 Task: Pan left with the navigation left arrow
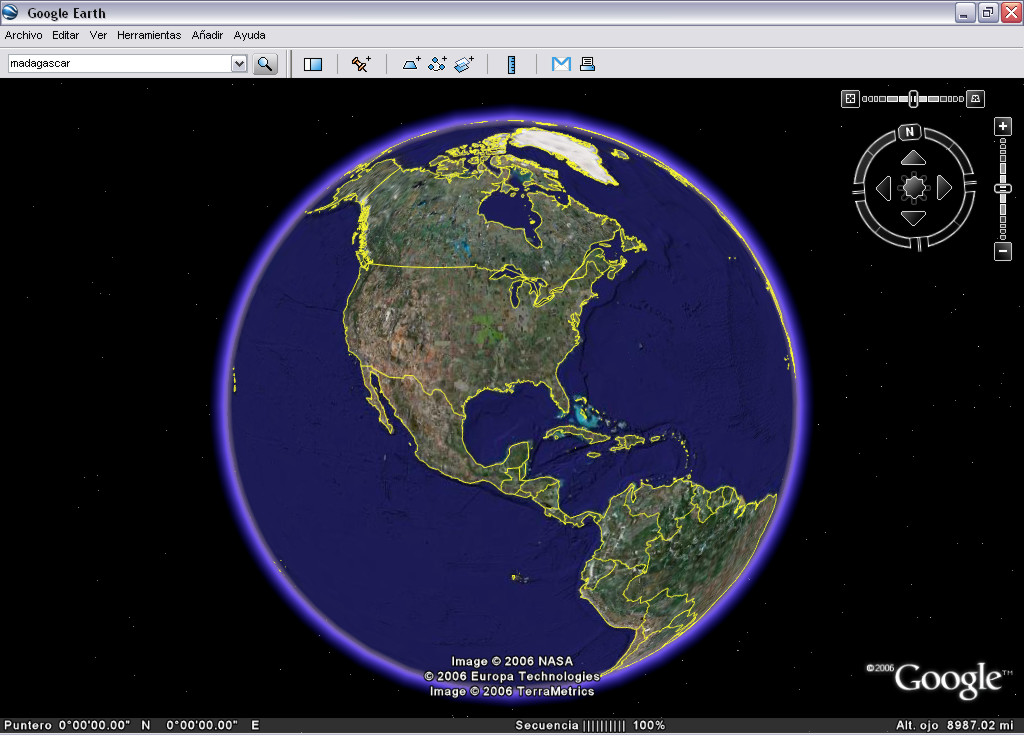point(884,188)
